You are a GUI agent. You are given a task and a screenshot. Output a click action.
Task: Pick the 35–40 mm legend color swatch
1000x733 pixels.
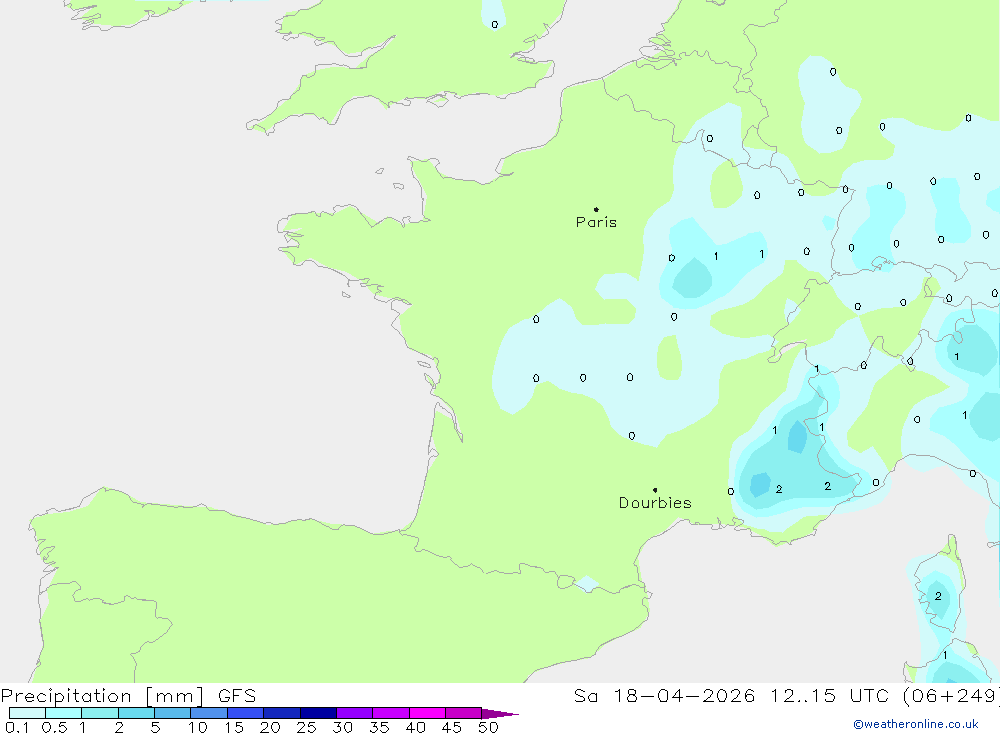coord(391,713)
